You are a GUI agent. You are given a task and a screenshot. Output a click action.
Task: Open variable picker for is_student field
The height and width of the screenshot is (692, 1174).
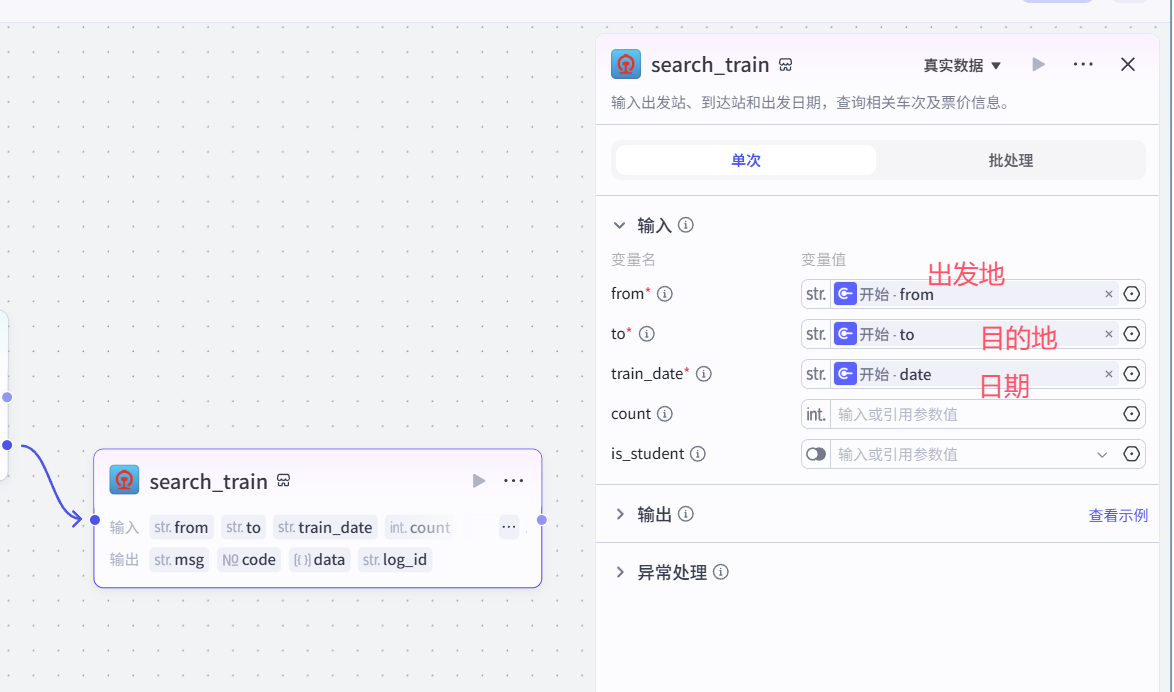[1131, 454]
